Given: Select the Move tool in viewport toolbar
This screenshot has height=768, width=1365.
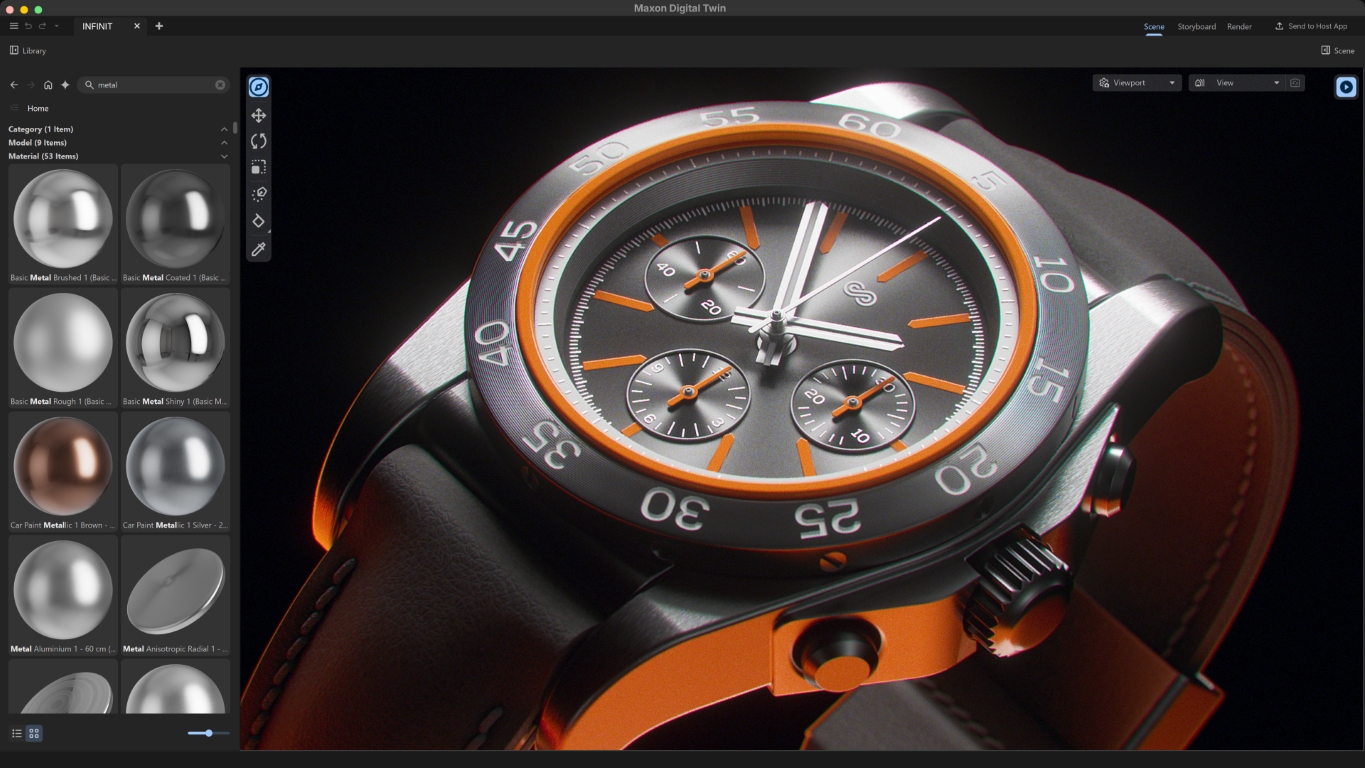Looking at the screenshot, I should 258,114.
